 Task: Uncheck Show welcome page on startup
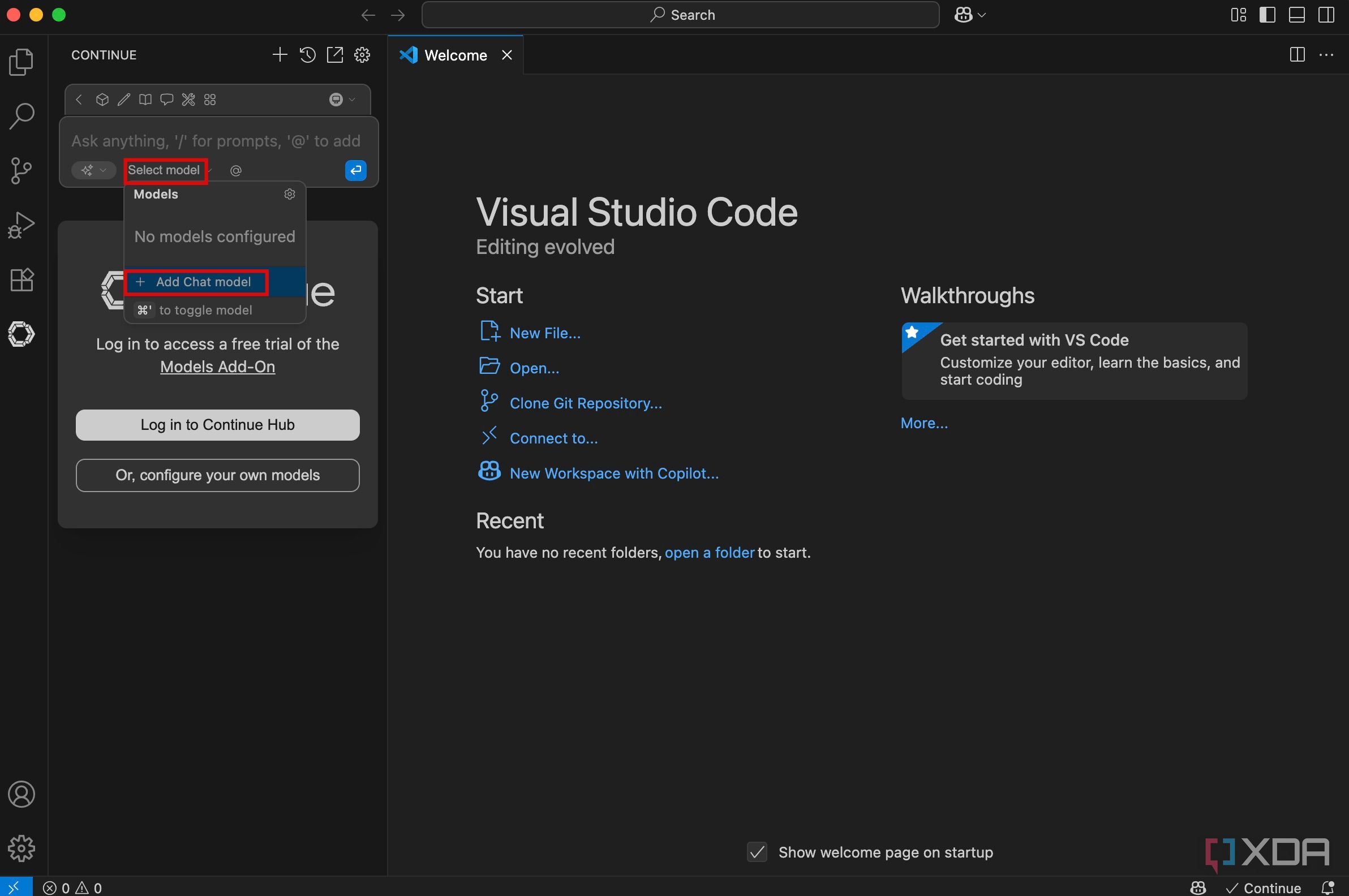pos(757,852)
